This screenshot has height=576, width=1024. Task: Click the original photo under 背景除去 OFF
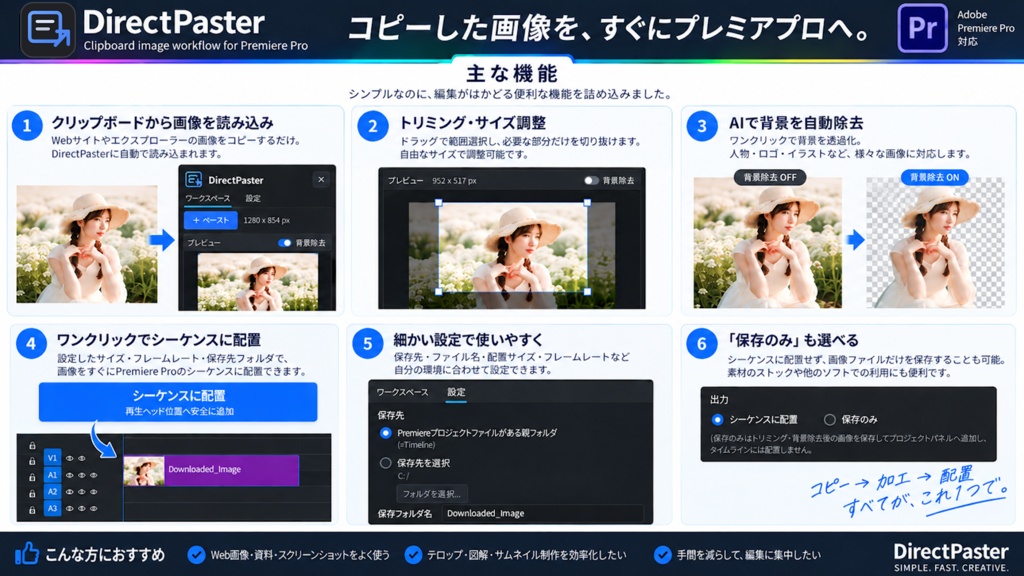click(x=767, y=242)
